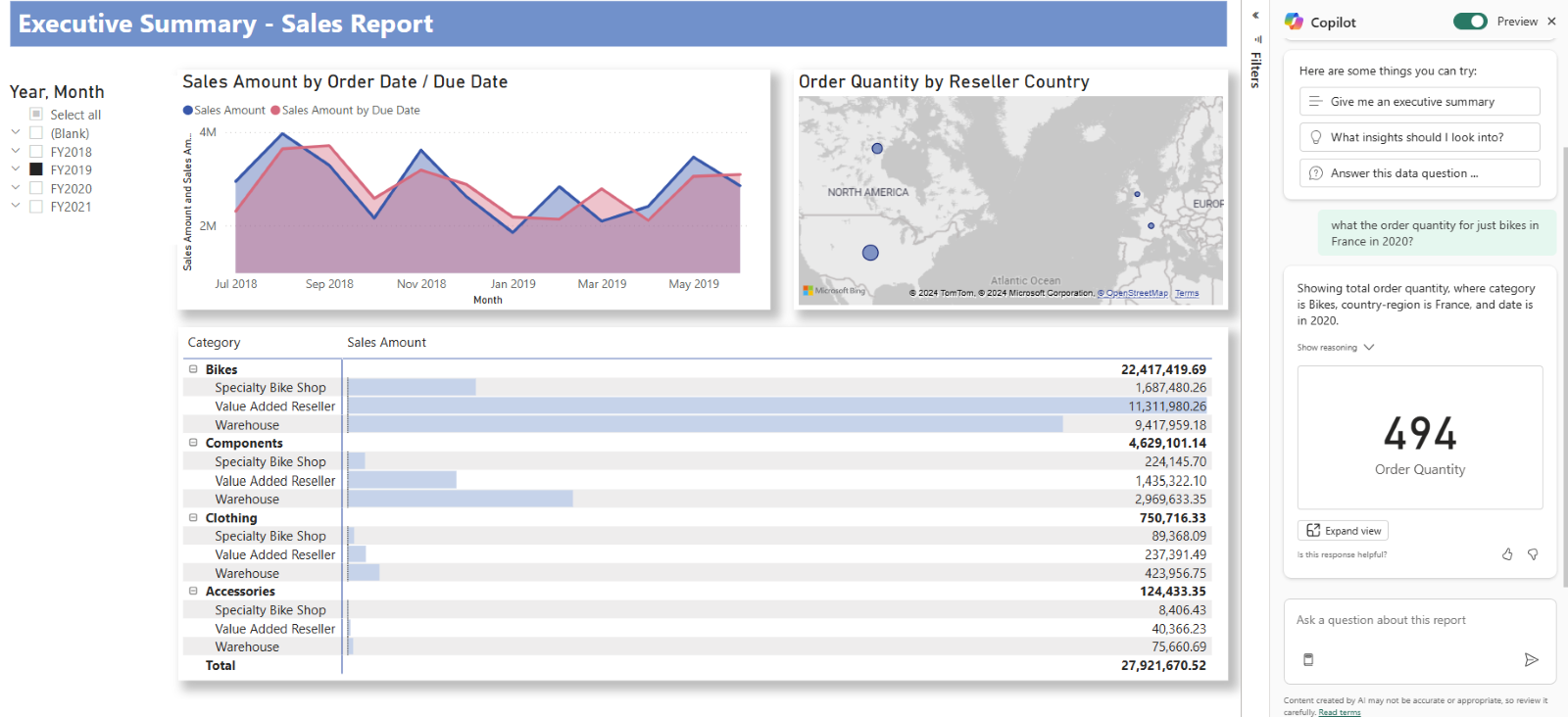Screen dimensions: 1568x717
Task: Open the Read terms link
Action: pos(1340,712)
